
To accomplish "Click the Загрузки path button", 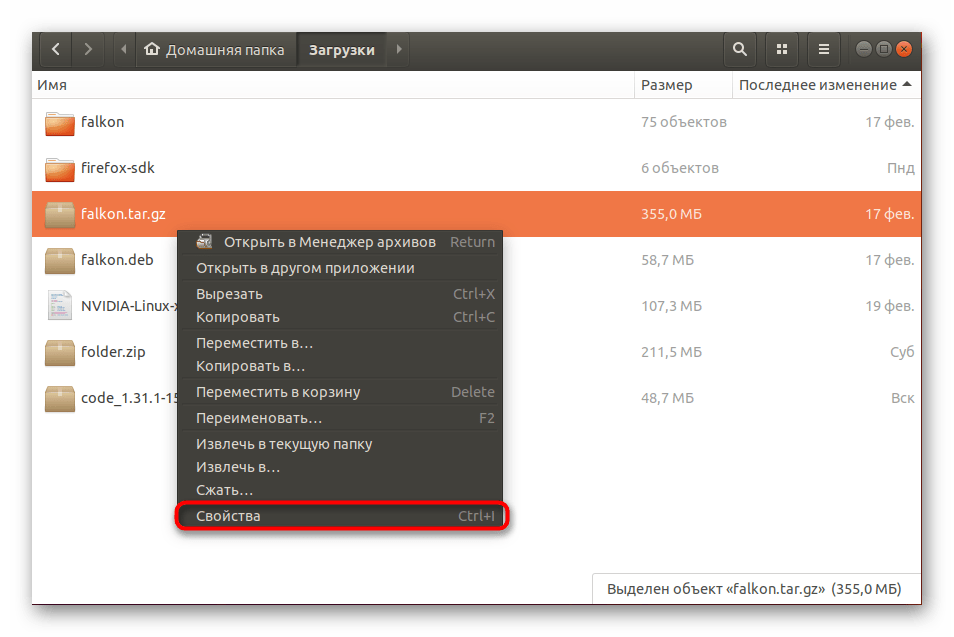I will tap(342, 49).
